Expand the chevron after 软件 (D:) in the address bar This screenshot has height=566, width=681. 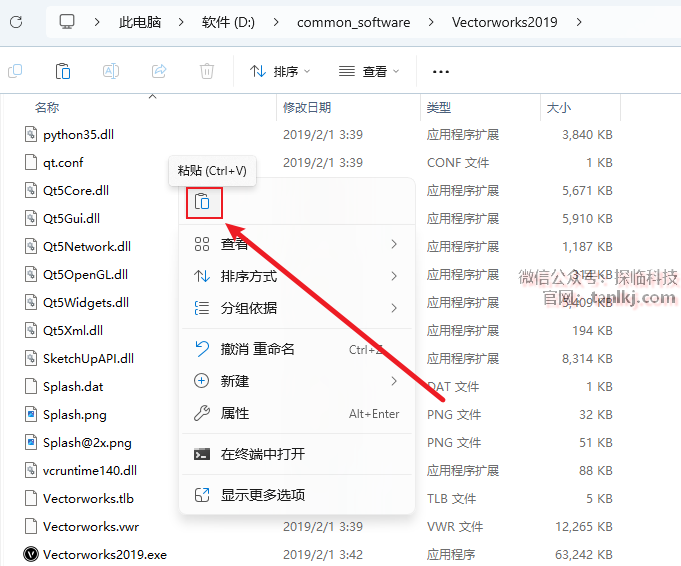tap(276, 22)
